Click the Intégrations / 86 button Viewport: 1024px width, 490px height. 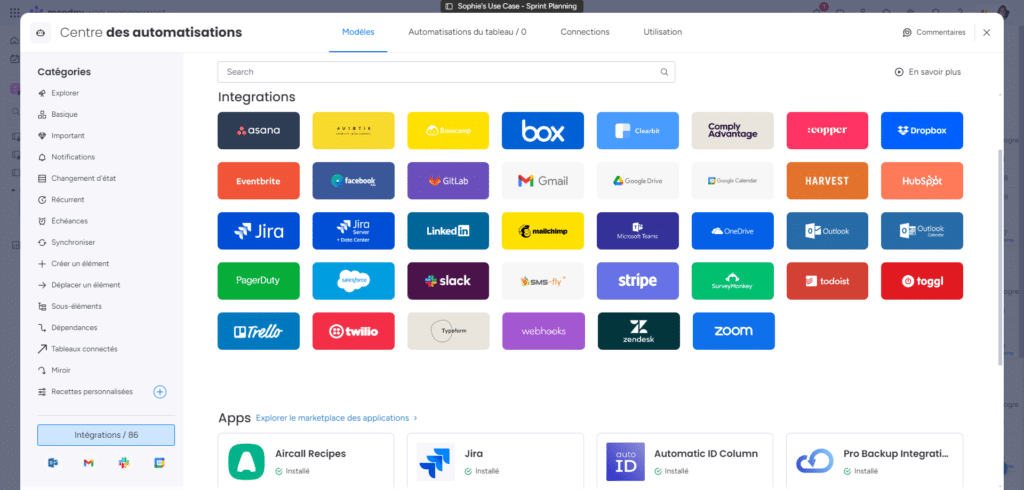point(106,435)
